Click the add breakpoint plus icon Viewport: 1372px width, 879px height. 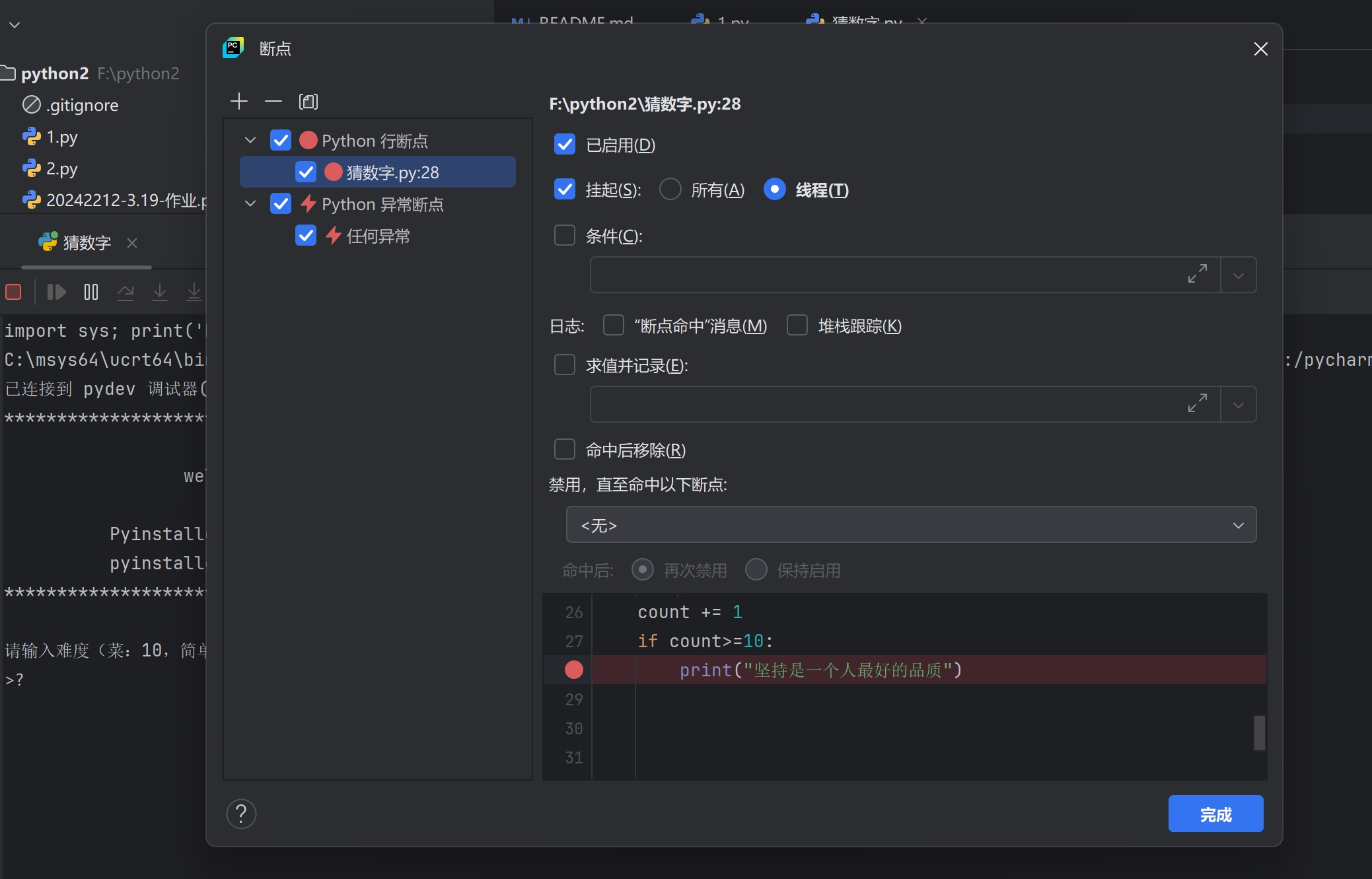(x=238, y=102)
